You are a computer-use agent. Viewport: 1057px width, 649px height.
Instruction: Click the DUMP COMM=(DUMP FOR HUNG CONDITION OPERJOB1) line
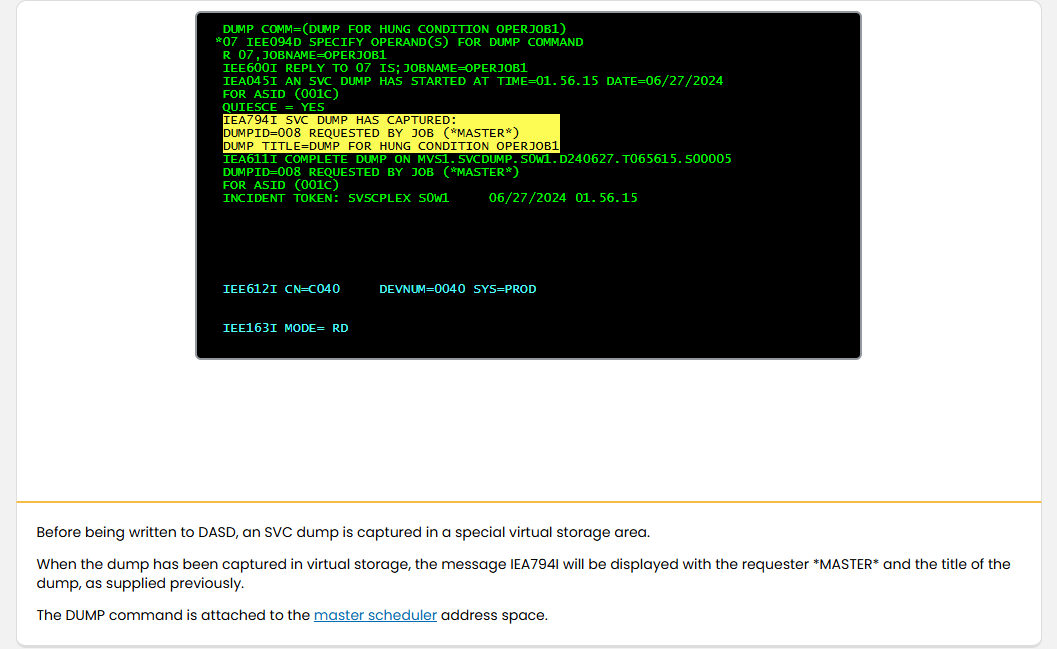(x=394, y=29)
